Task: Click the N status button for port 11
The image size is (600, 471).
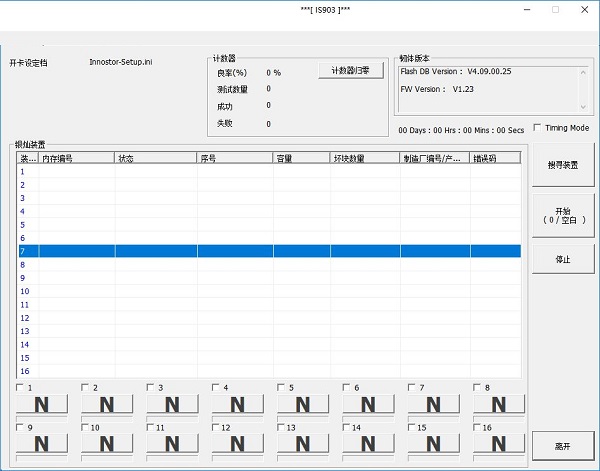Action: point(173,443)
